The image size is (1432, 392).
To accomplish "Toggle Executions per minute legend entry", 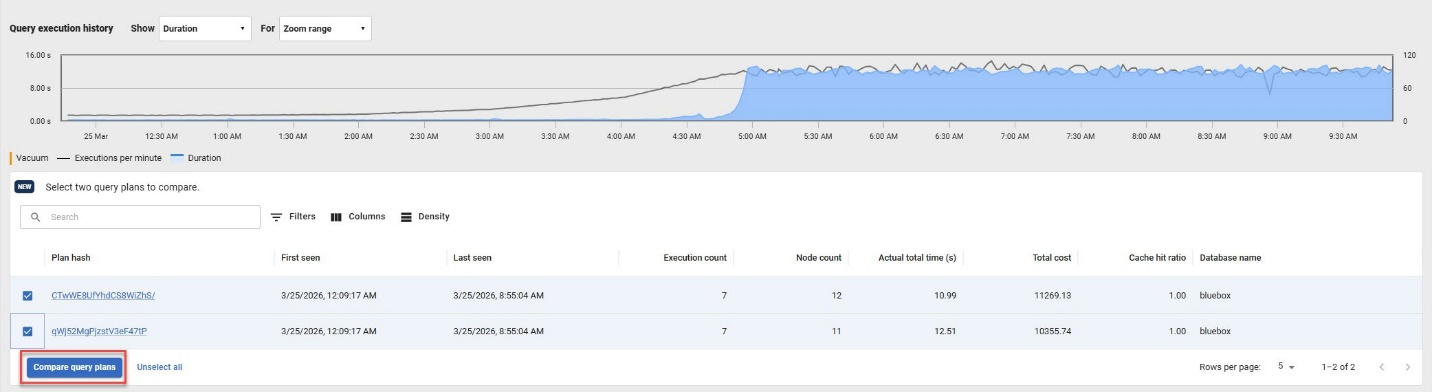I will (x=109, y=158).
